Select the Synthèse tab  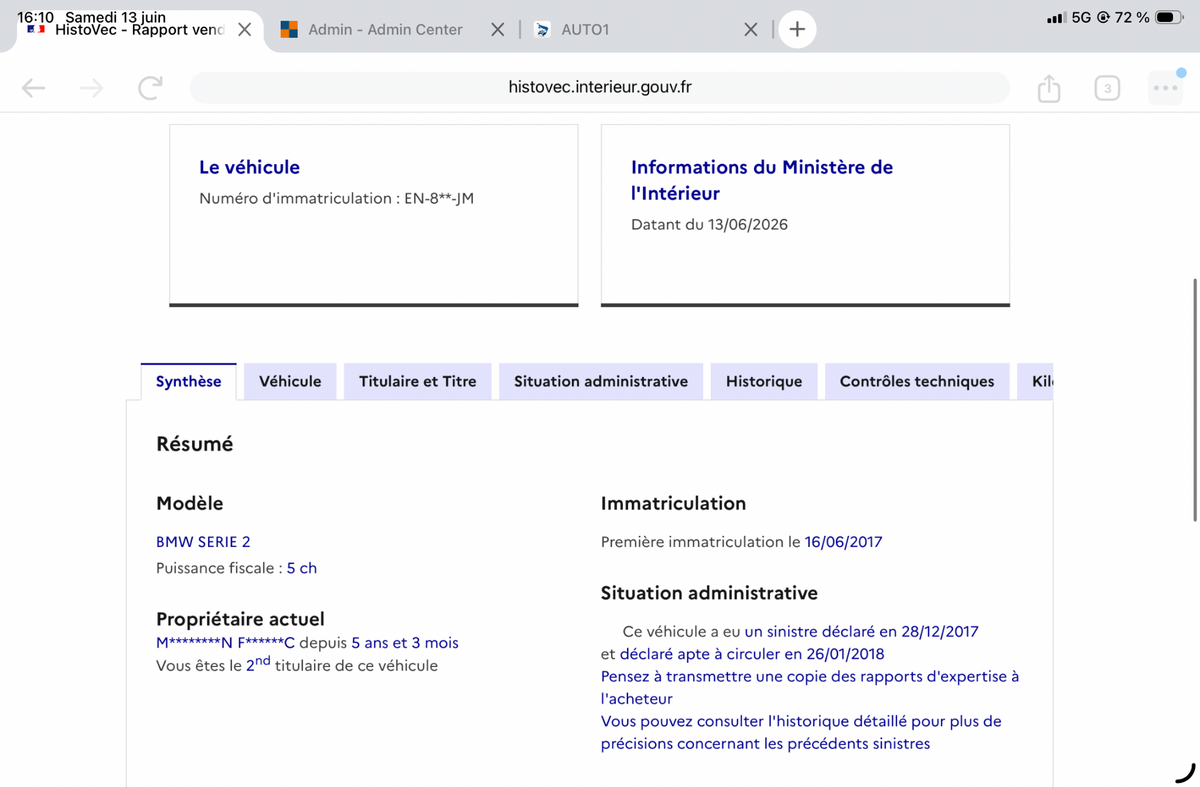tap(189, 381)
